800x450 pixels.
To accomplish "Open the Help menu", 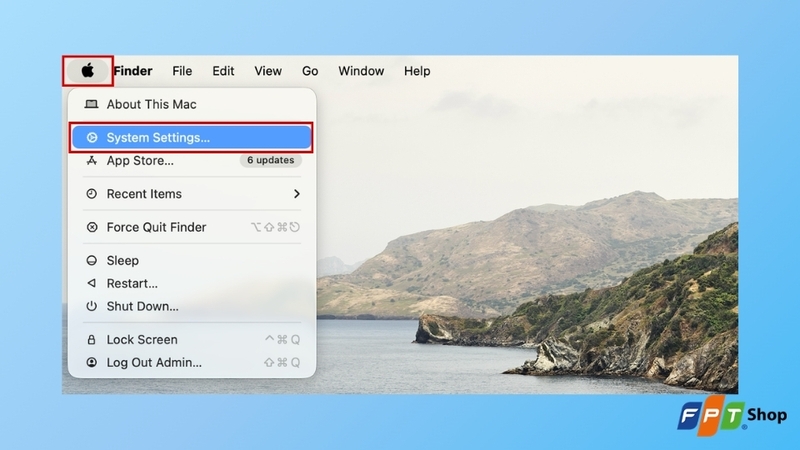I will coord(417,71).
